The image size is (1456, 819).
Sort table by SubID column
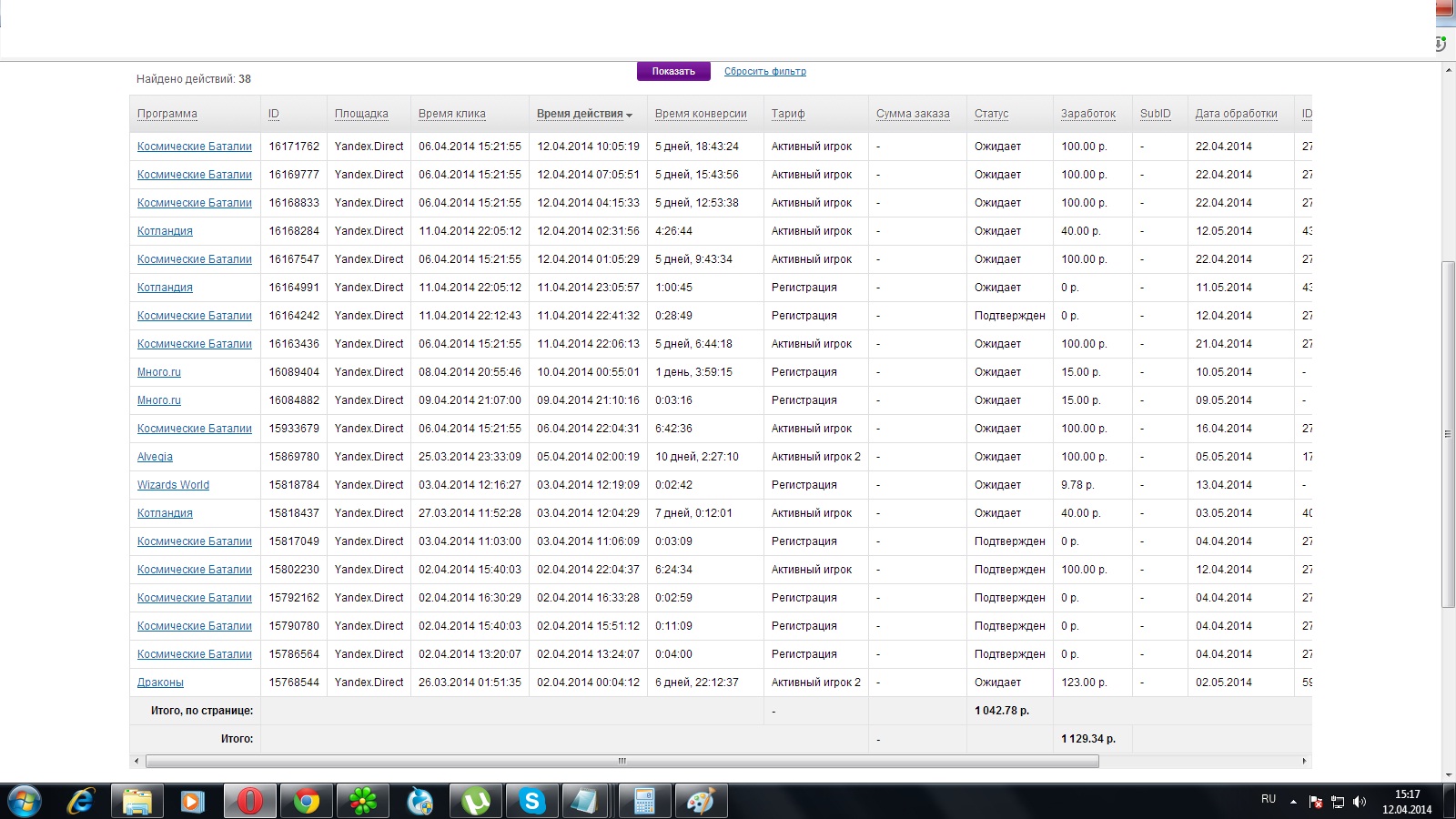(x=1156, y=114)
